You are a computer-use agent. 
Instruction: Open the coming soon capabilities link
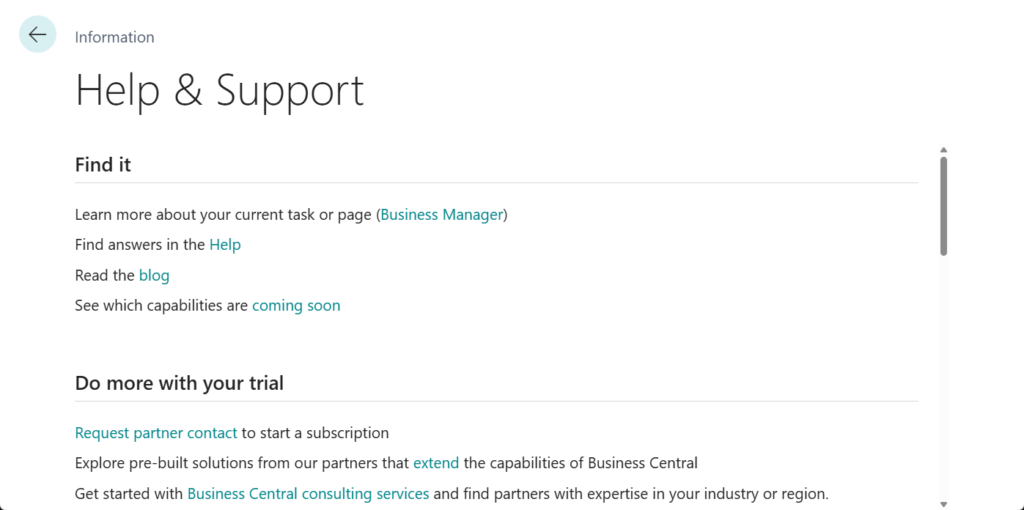click(296, 305)
